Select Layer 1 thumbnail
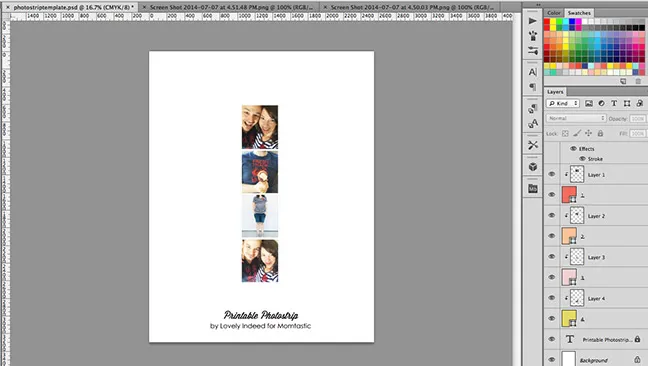Screen dimensions: 648x366 tap(577, 174)
